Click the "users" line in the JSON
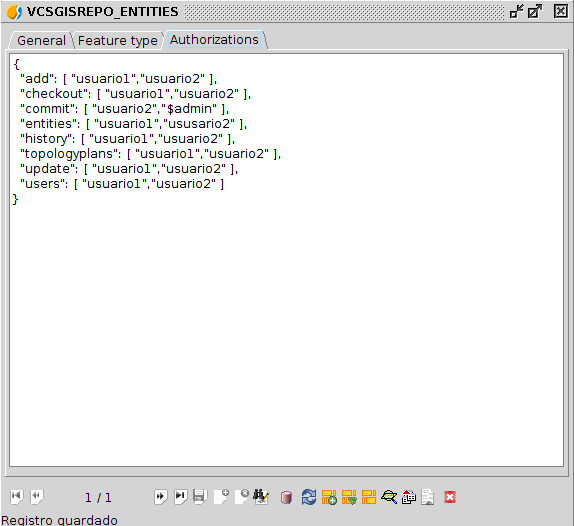 (122, 184)
